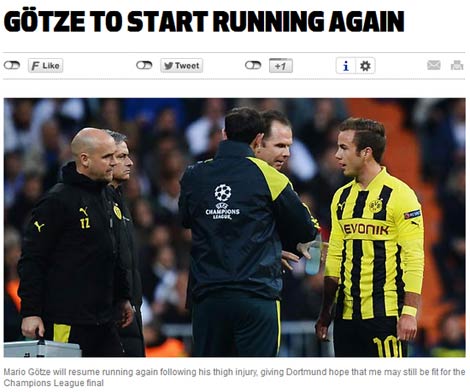Enable the Google +1 toggle switch
The image size is (470, 392).
coord(253,65)
